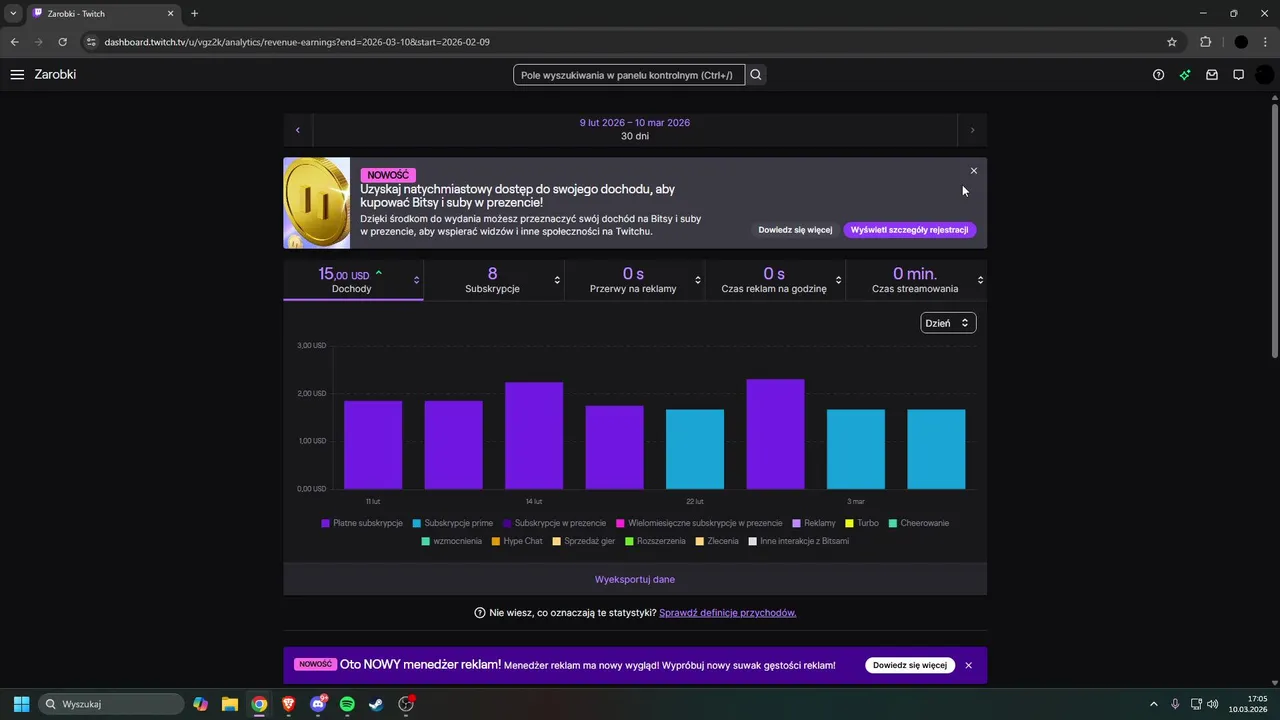
Task: Open Steam from the taskbar
Action: coord(376,704)
